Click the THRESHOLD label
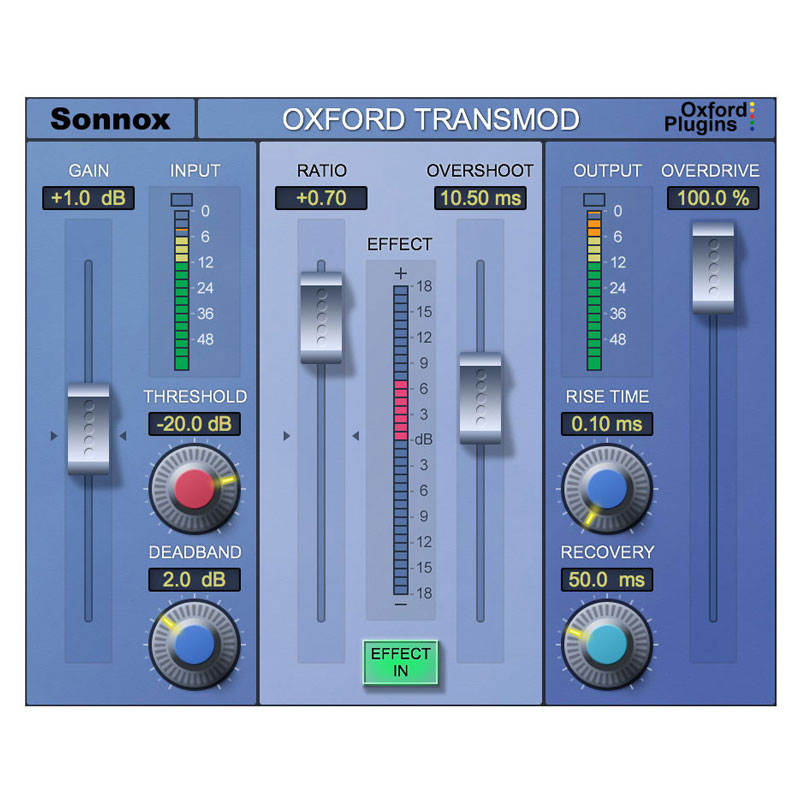 [195, 396]
